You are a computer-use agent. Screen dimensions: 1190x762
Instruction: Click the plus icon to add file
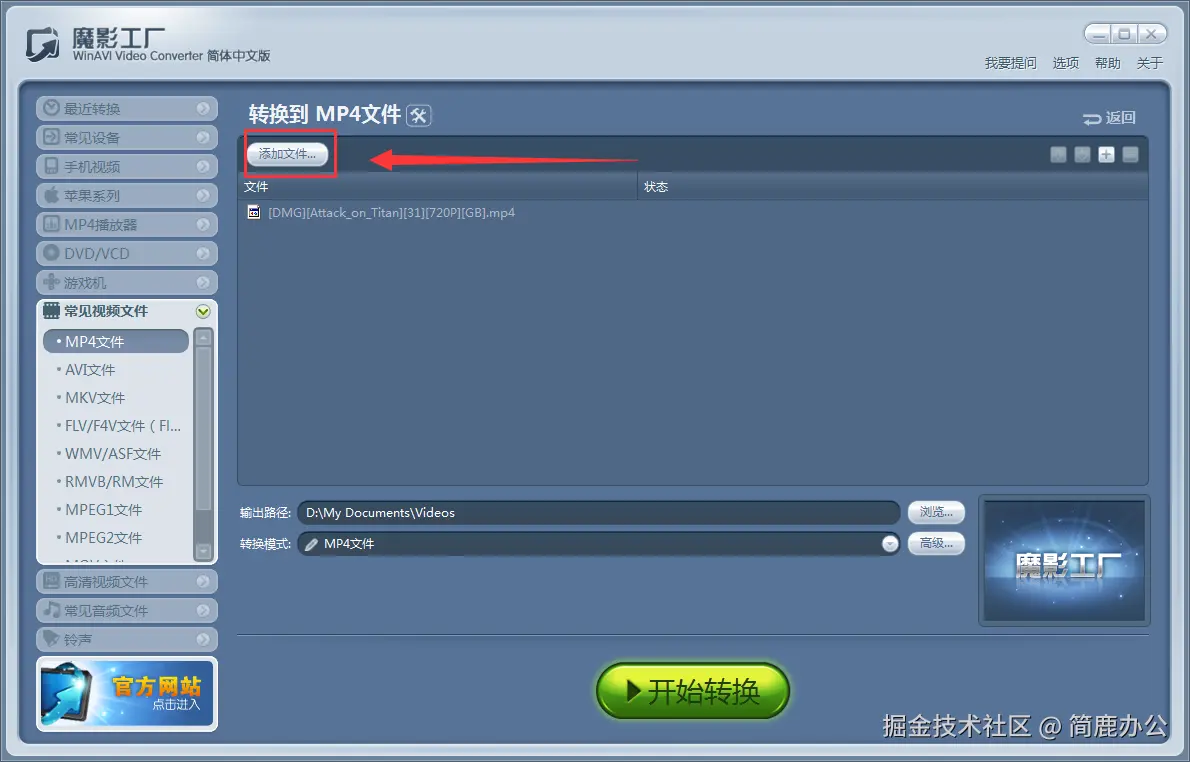point(1107,155)
